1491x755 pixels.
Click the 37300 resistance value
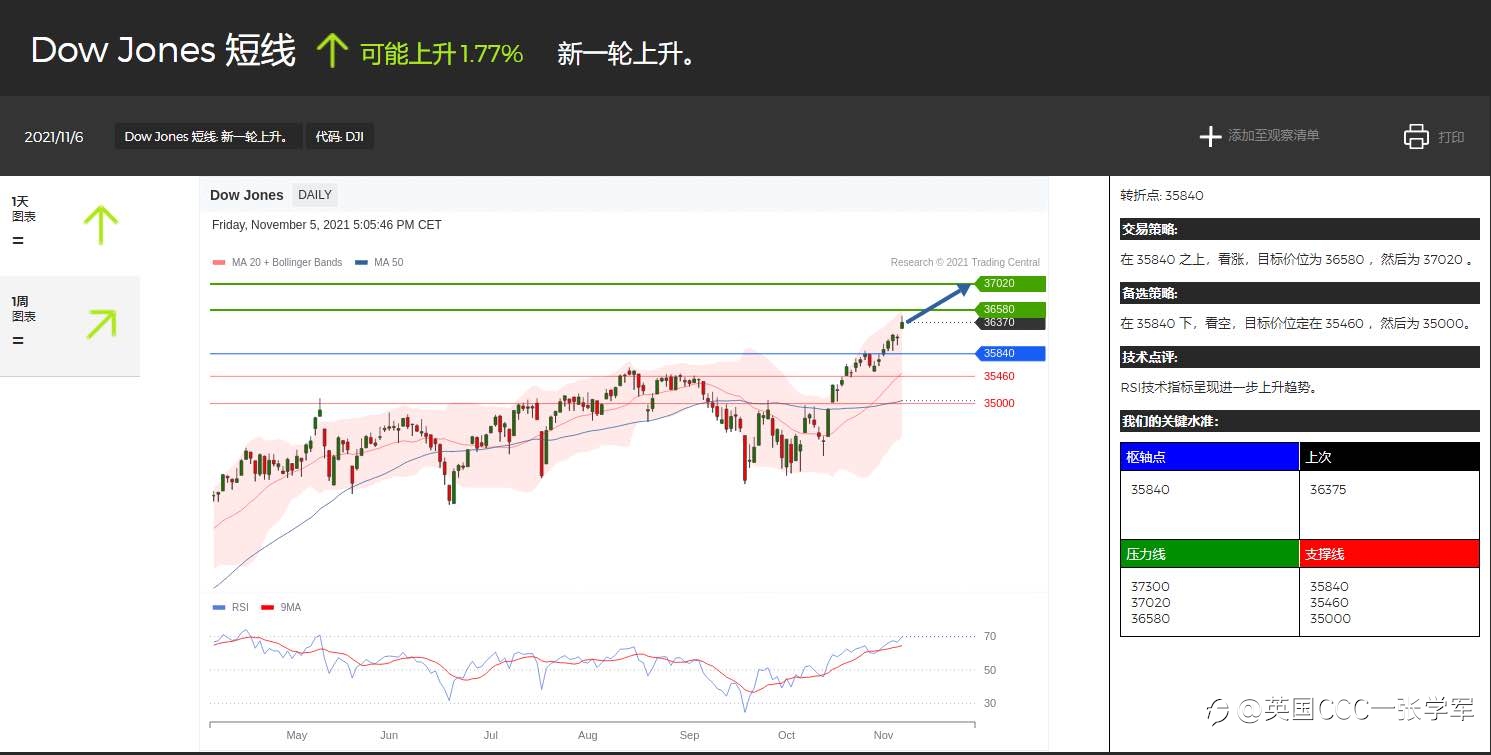pos(1150,587)
